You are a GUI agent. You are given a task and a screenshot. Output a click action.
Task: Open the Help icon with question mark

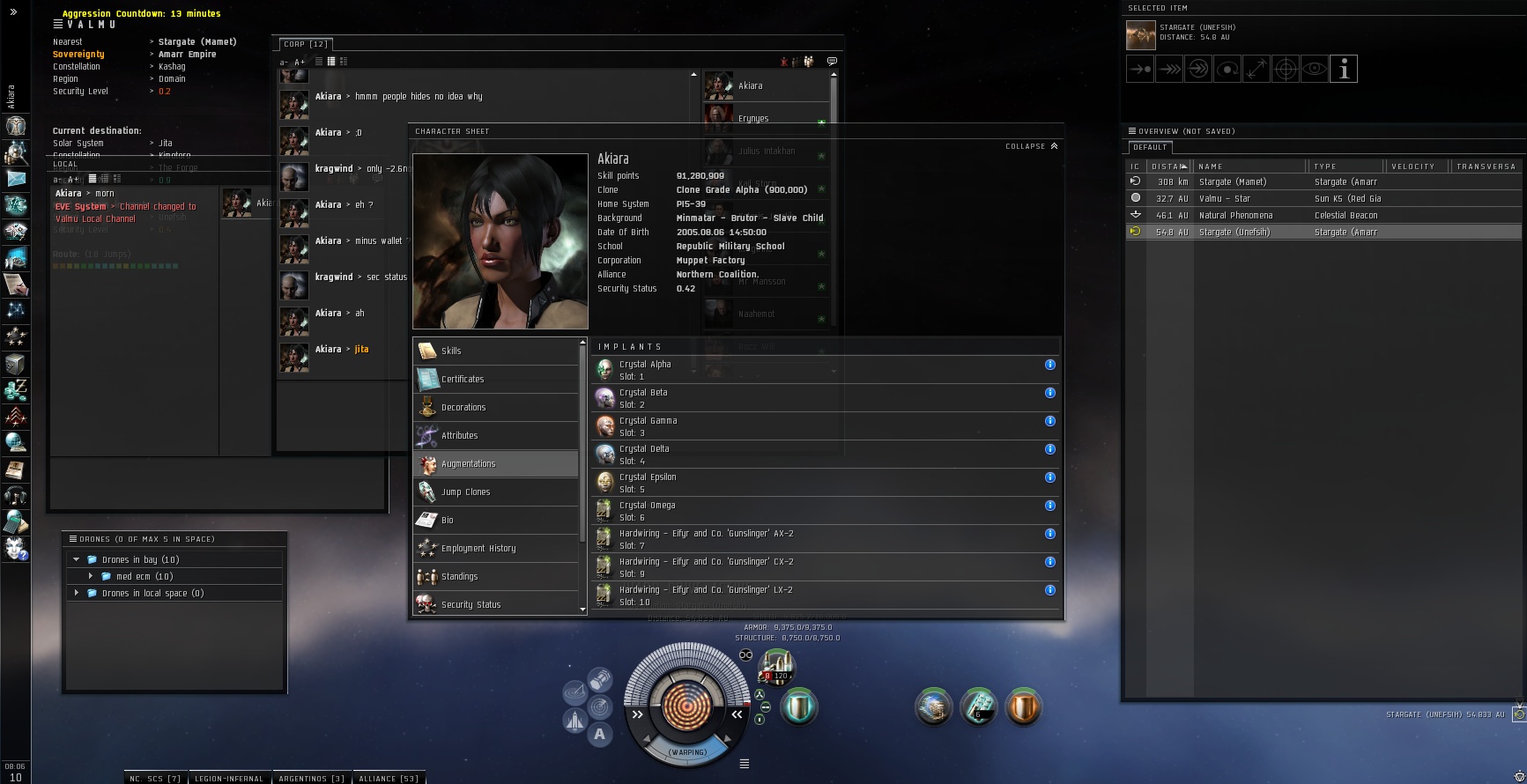[x=16, y=548]
